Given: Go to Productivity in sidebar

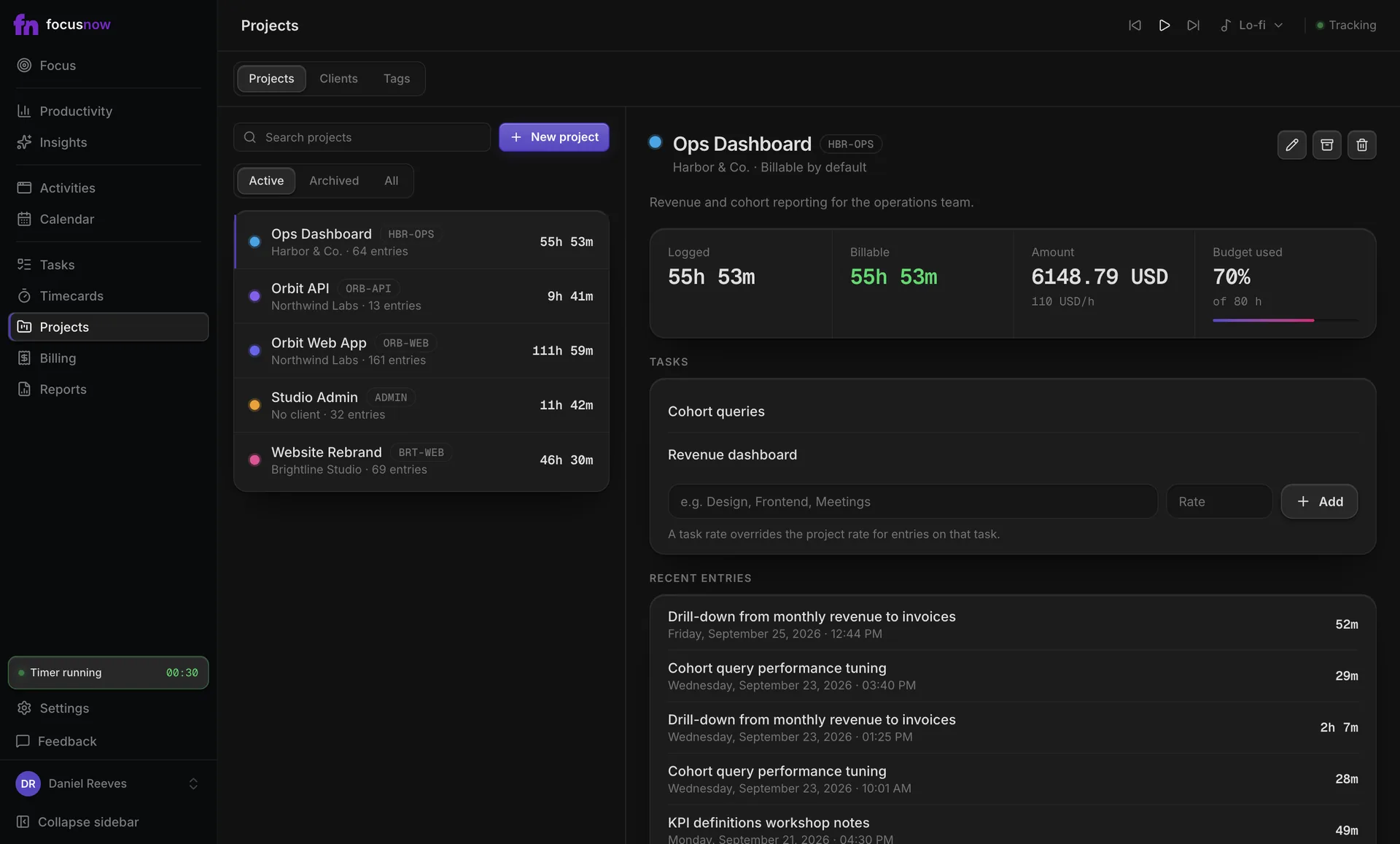Looking at the screenshot, I should click(109, 111).
